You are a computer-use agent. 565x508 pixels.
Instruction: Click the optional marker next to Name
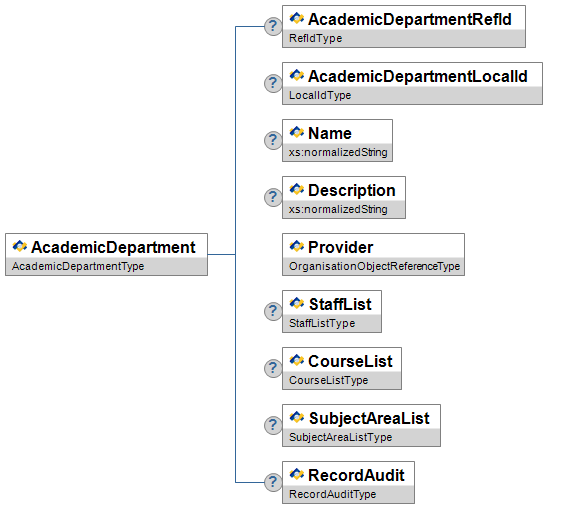click(x=273, y=140)
